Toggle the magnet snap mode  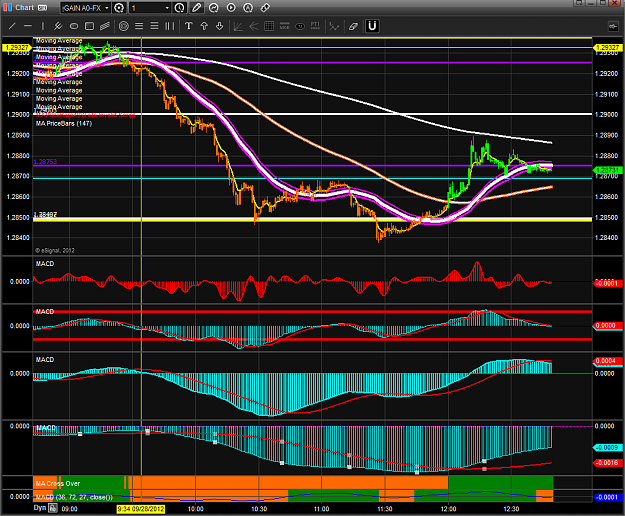tap(372, 26)
